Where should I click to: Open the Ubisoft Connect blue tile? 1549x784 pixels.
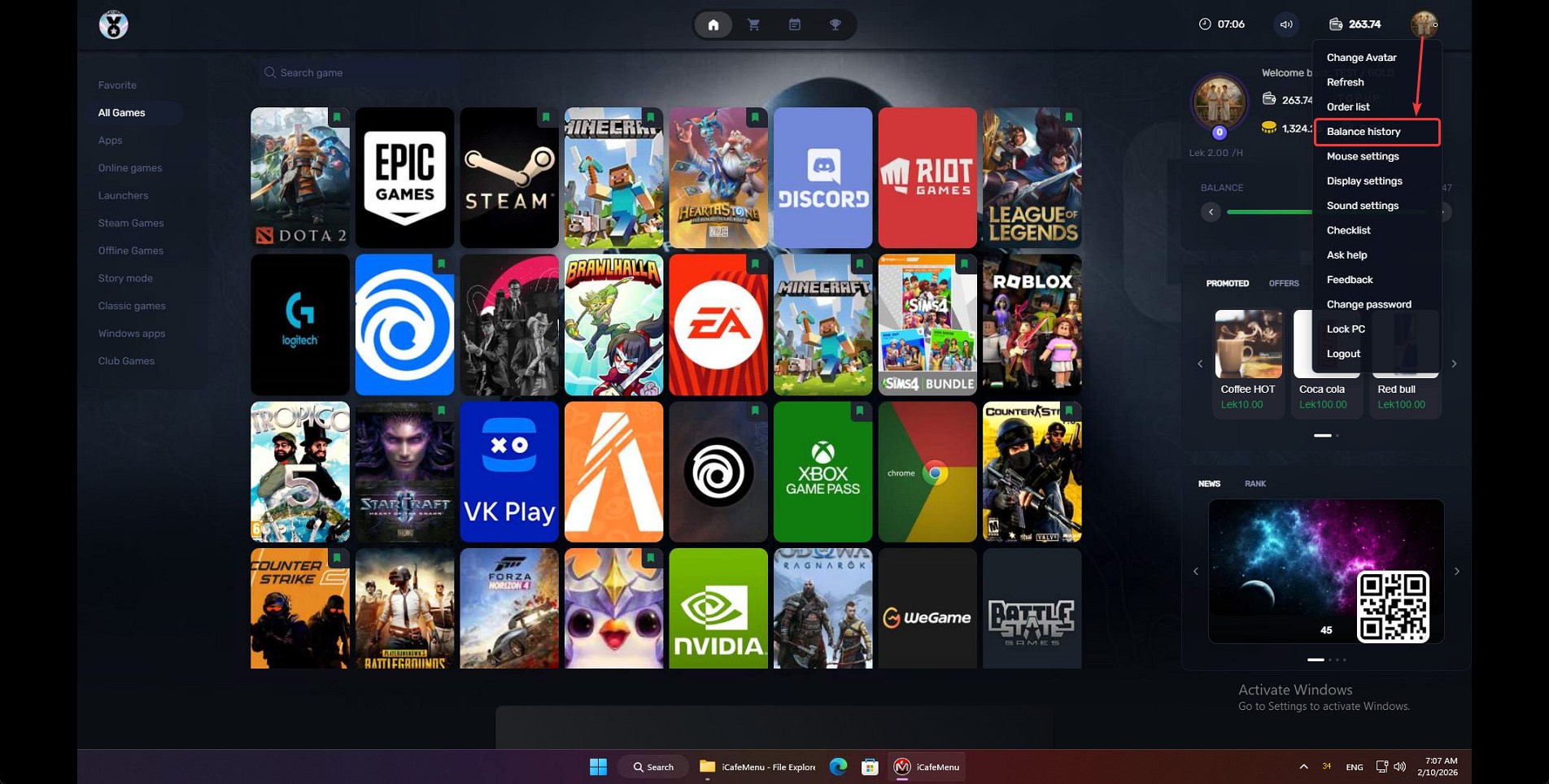[404, 324]
